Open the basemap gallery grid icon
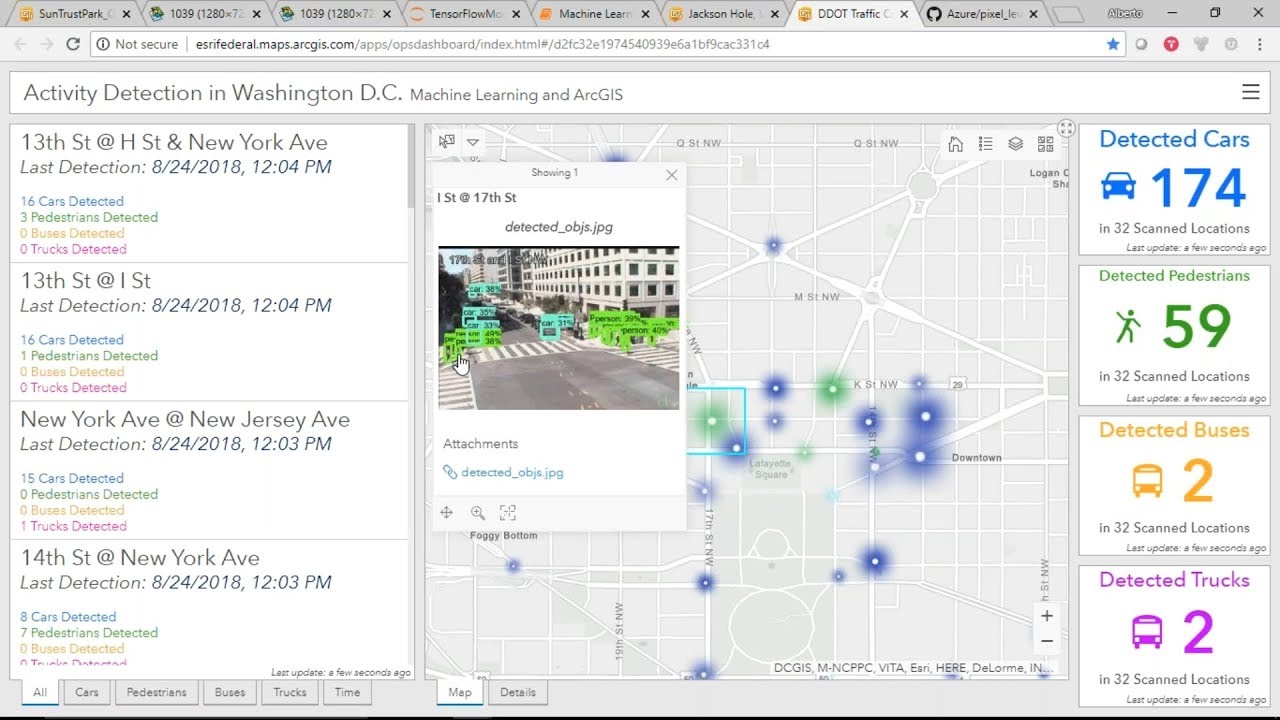Screen dimensions: 1280x720 point(1045,144)
